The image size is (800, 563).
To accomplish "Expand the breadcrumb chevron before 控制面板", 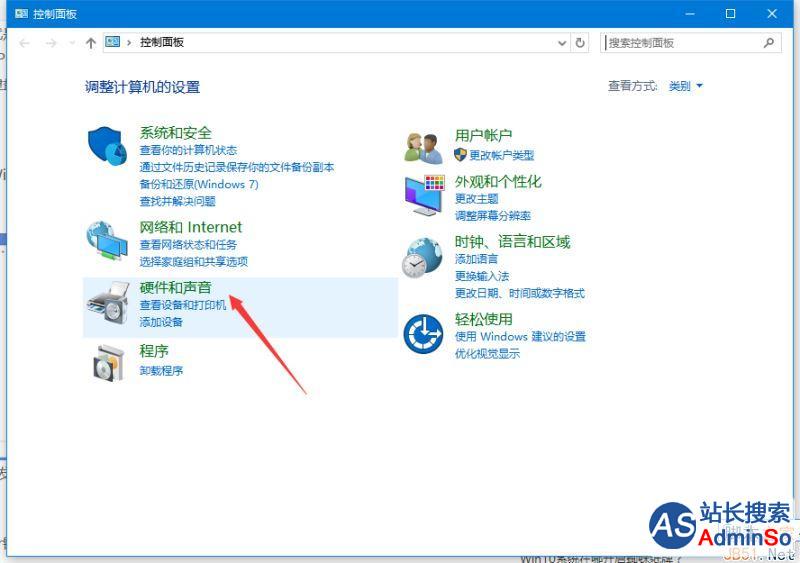I will coord(129,43).
